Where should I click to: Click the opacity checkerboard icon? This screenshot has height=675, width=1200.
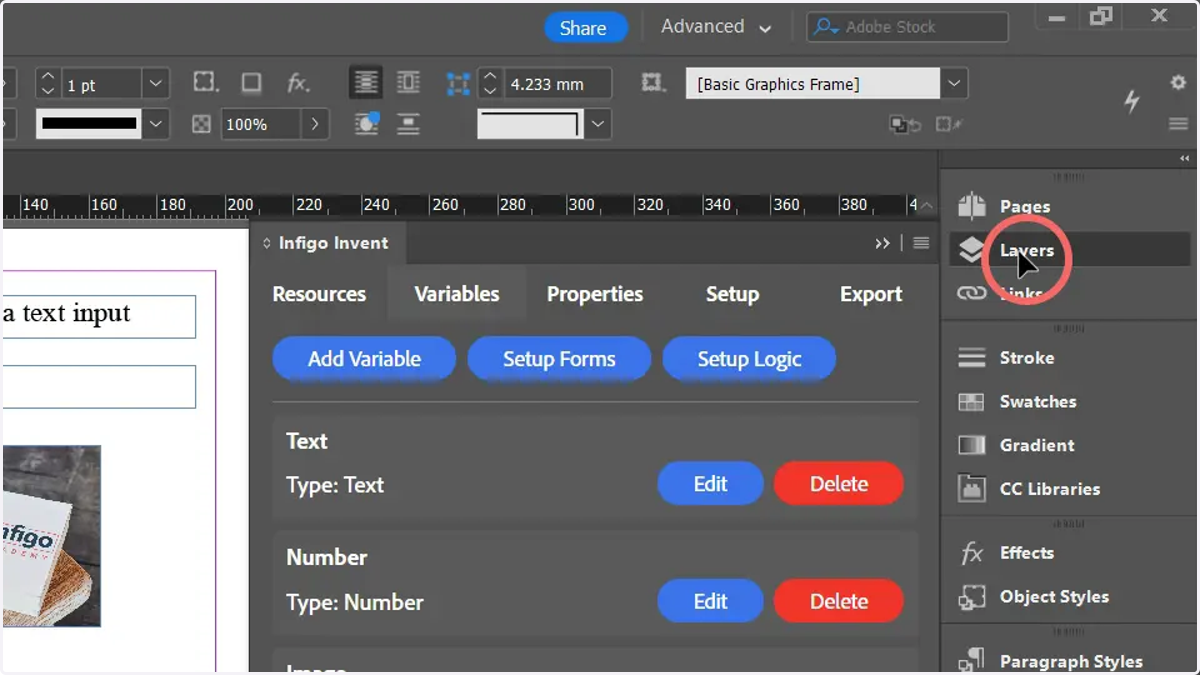[x=202, y=124]
